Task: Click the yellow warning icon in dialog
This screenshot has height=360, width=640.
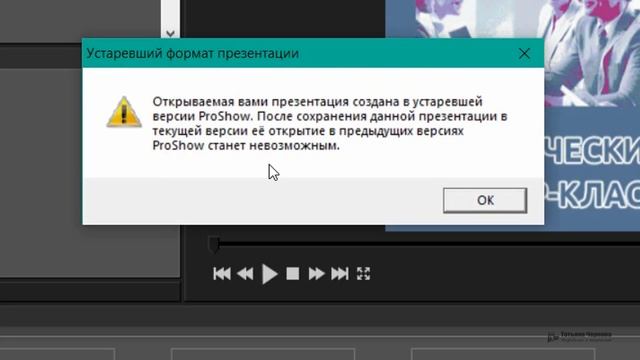Action: click(x=124, y=112)
